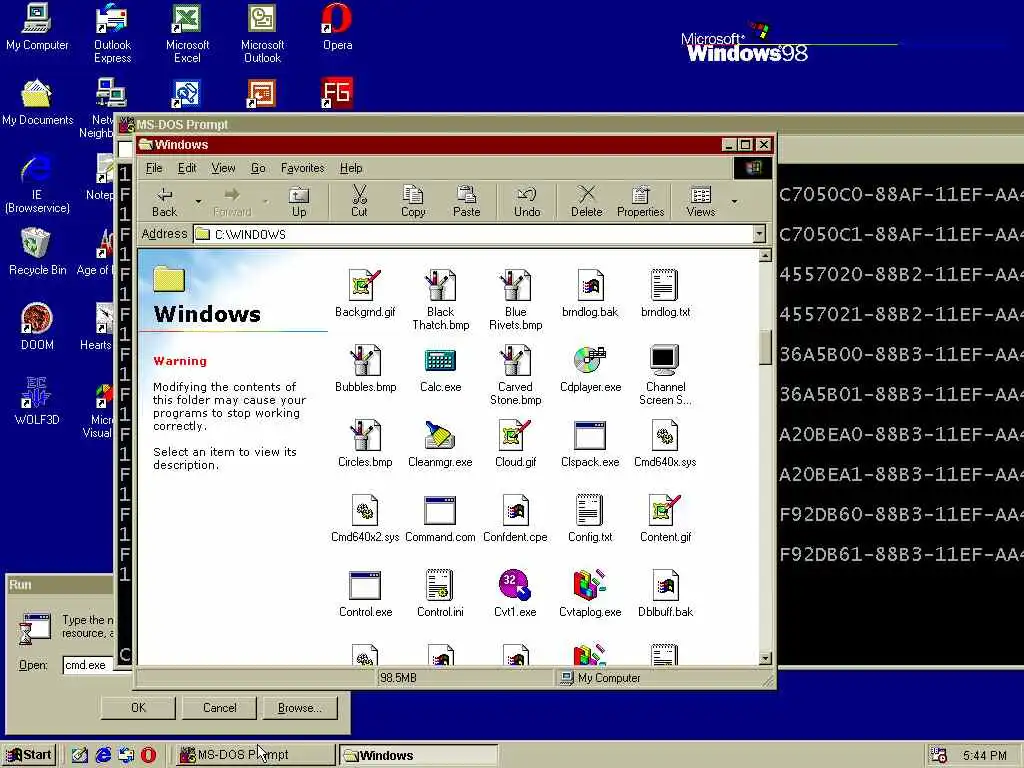Expand the Views dropdown arrow
The height and width of the screenshot is (768, 1024).
735,201
